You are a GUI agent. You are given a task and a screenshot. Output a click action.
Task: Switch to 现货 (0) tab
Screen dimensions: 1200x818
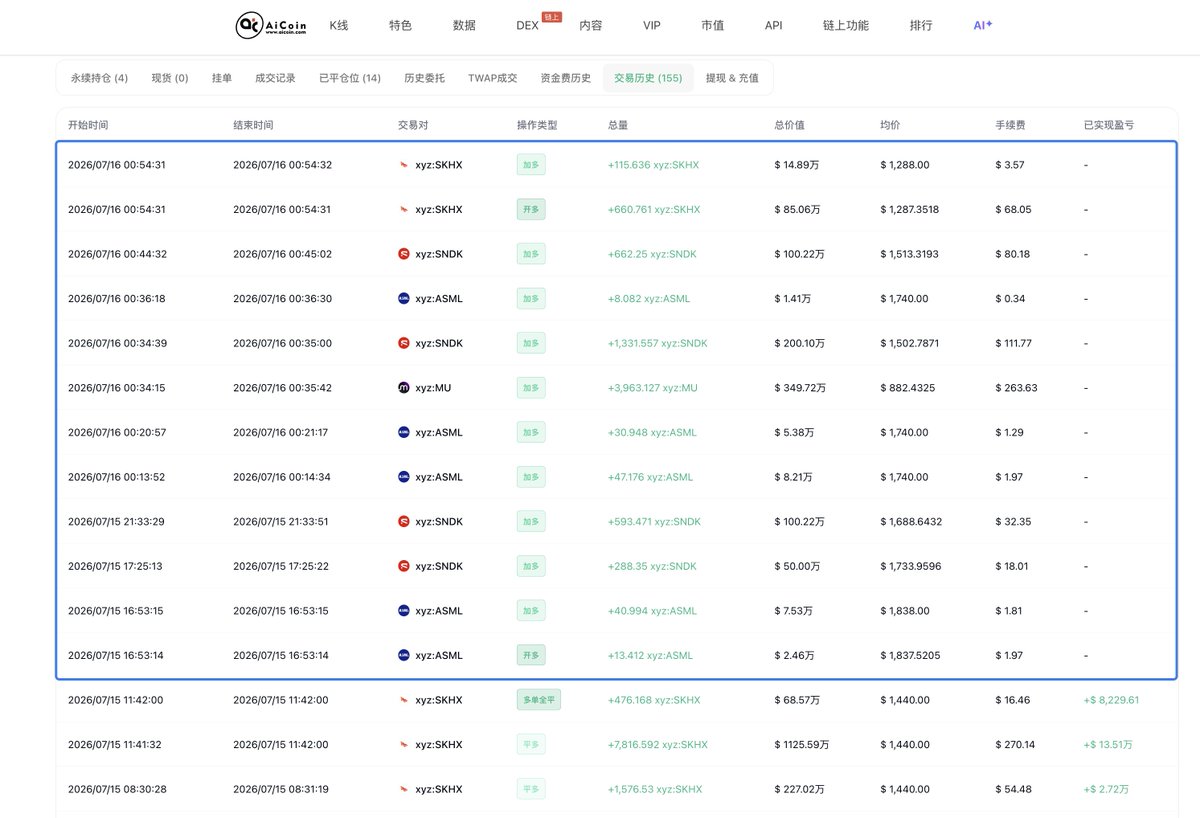pyautogui.click(x=170, y=78)
